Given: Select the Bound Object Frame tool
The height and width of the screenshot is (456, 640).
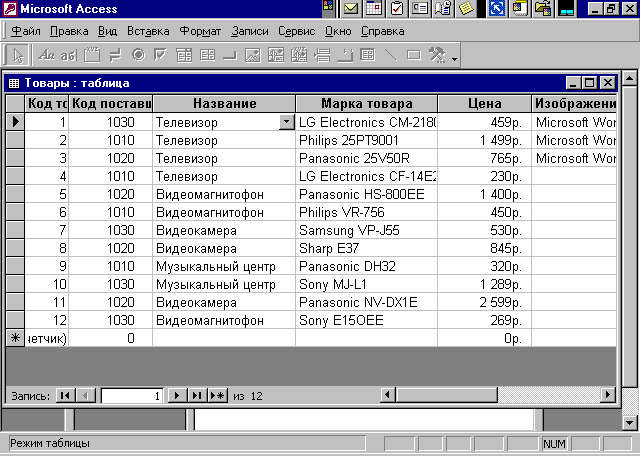Looking at the screenshot, I should (x=299, y=55).
